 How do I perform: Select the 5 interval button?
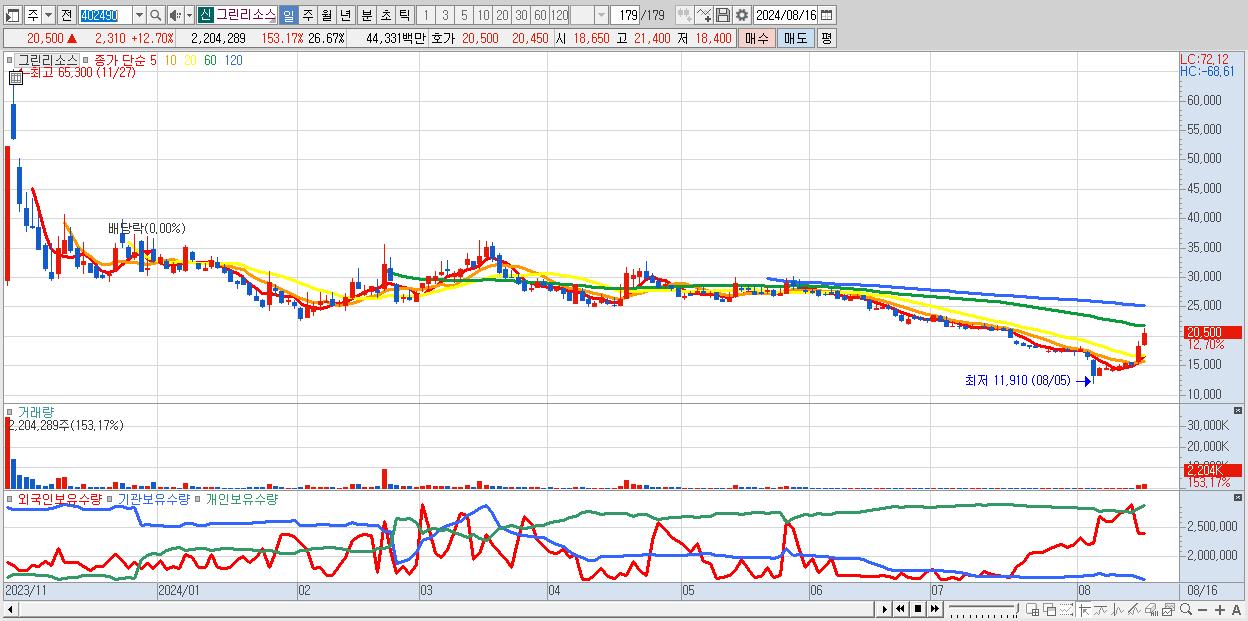[464, 15]
